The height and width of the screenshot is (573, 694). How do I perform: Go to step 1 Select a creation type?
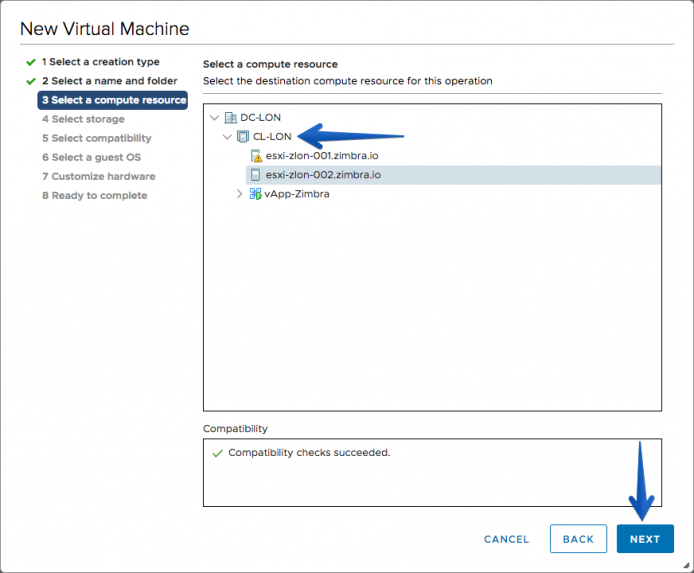pyautogui.click(x=100, y=62)
